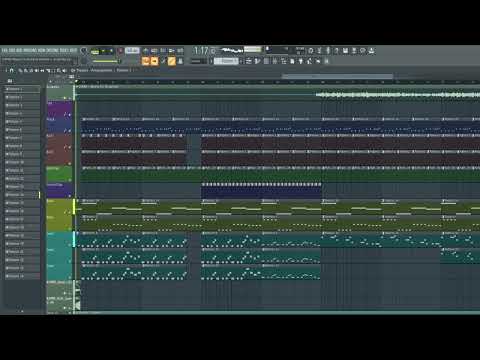Select the playlist zoom tool
The width and height of the screenshot is (480, 360).
click(x=59, y=70)
